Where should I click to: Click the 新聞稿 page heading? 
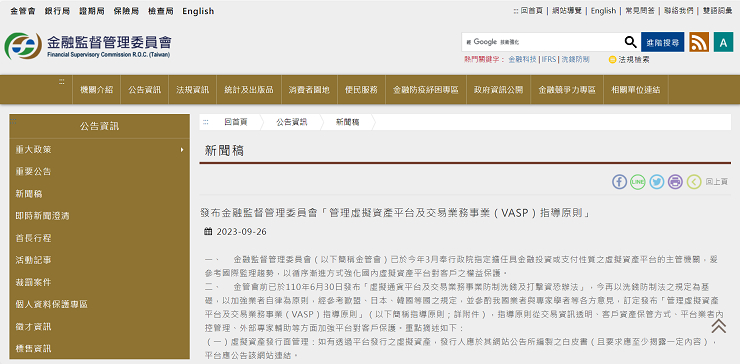pos(224,151)
